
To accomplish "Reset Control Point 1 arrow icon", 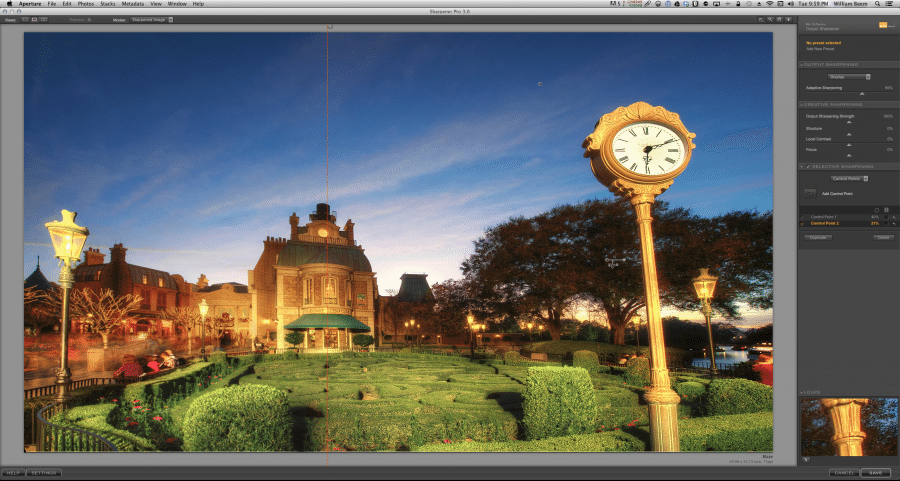I will coord(894,218).
